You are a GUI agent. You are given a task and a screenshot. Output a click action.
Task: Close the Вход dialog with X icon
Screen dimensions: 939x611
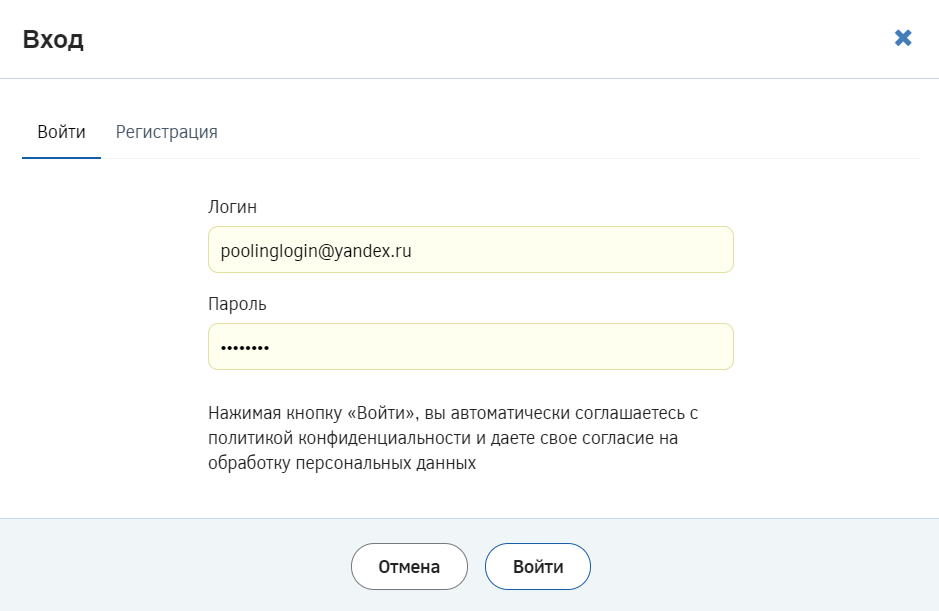903,38
